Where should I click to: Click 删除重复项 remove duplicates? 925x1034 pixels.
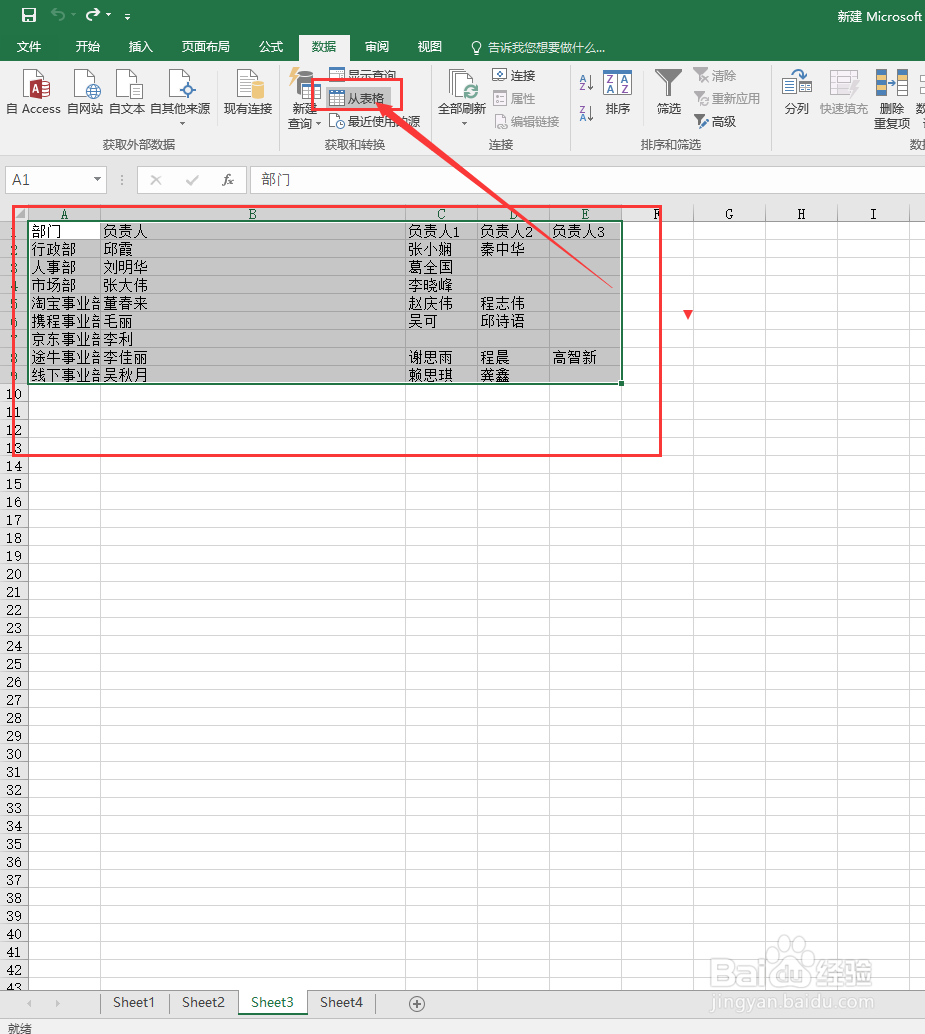pyautogui.click(x=892, y=99)
